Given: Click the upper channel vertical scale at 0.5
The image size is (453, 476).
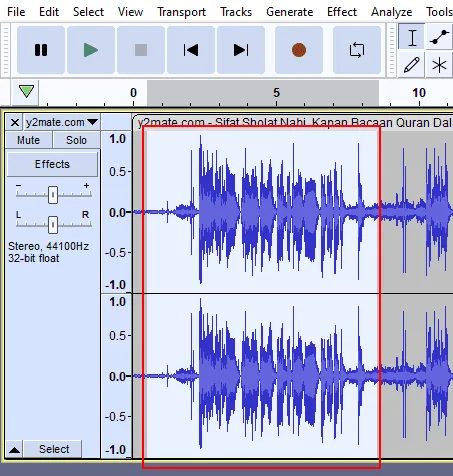Looking at the screenshot, I should (117, 172).
